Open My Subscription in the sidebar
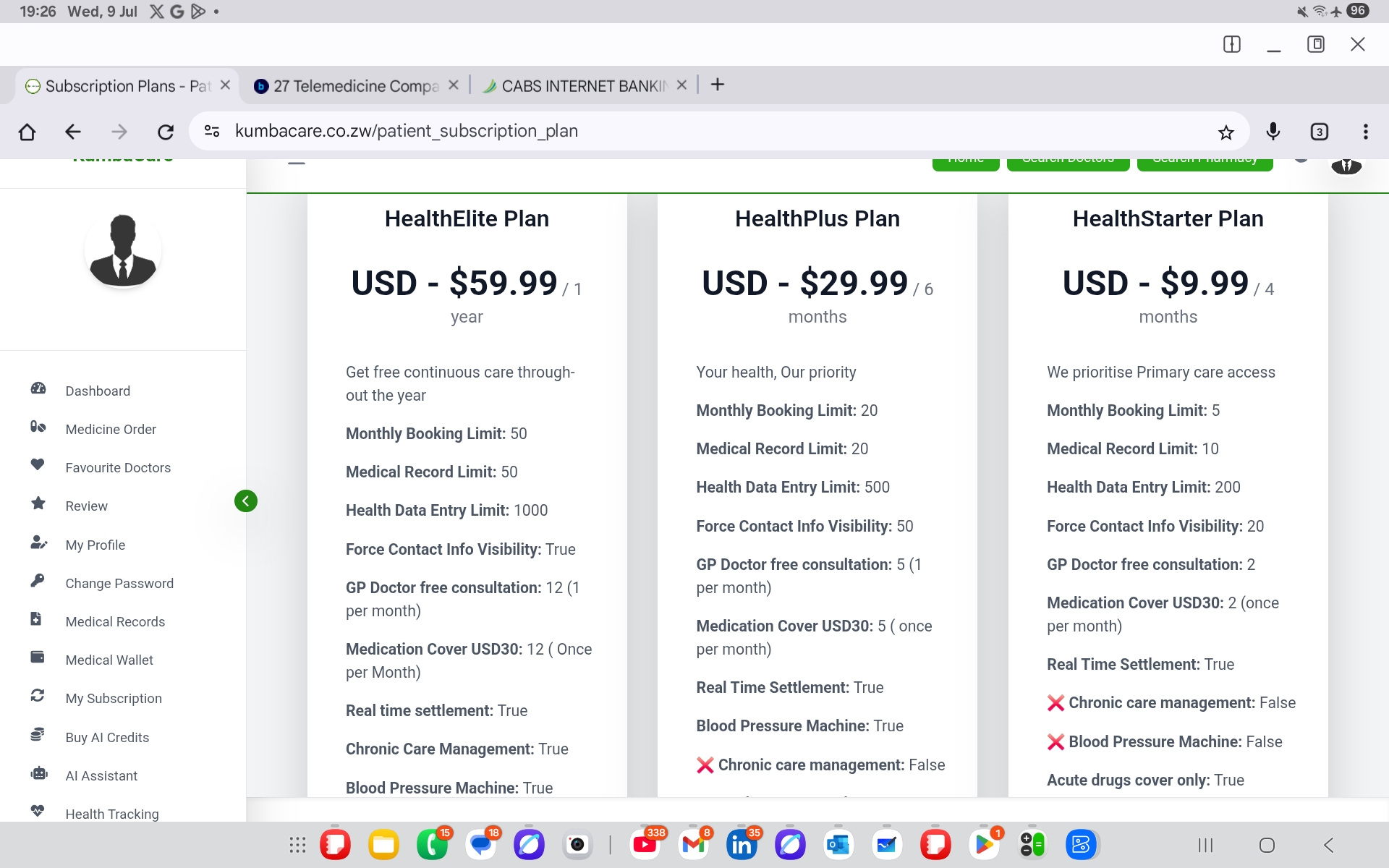1389x868 pixels. pyautogui.click(x=114, y=699)
